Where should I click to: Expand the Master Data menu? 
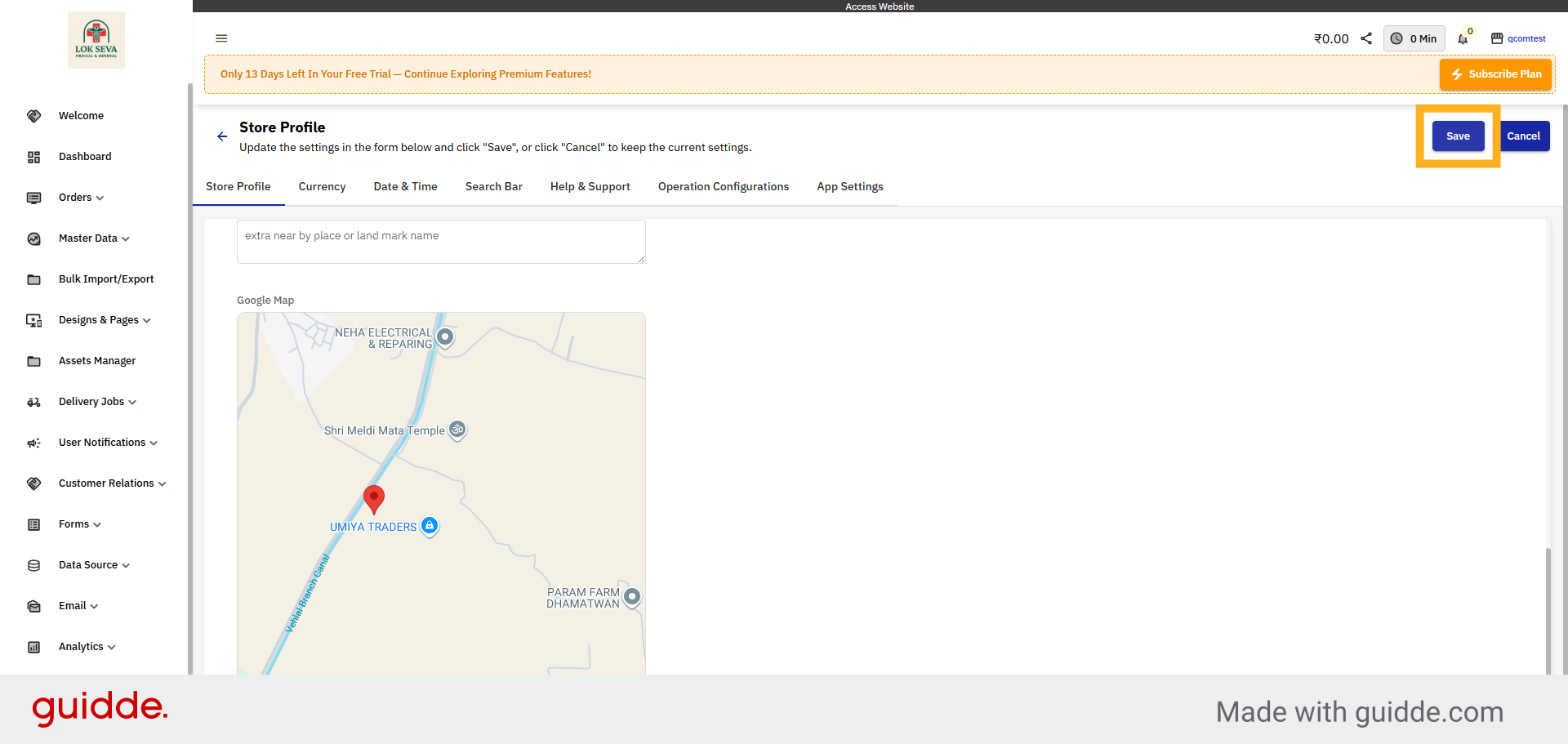(x=126, y=238)
